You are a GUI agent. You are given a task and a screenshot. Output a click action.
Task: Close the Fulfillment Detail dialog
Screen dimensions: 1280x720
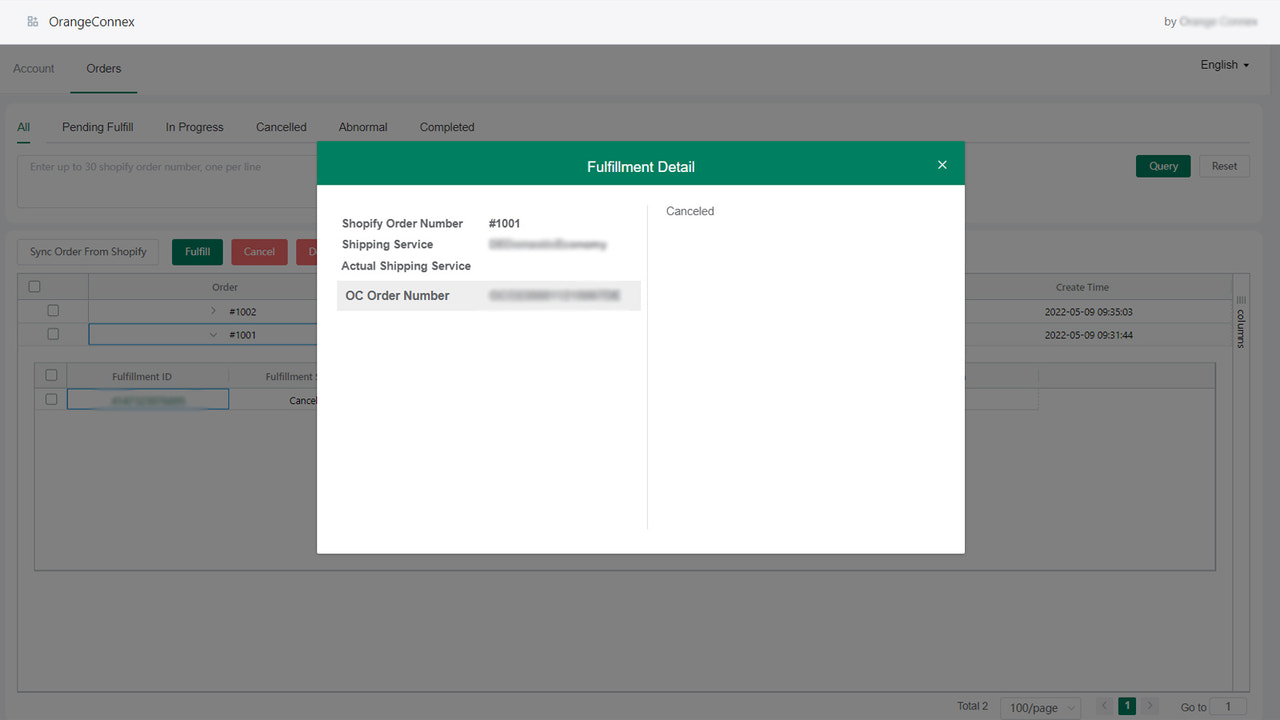coord(941,164)
